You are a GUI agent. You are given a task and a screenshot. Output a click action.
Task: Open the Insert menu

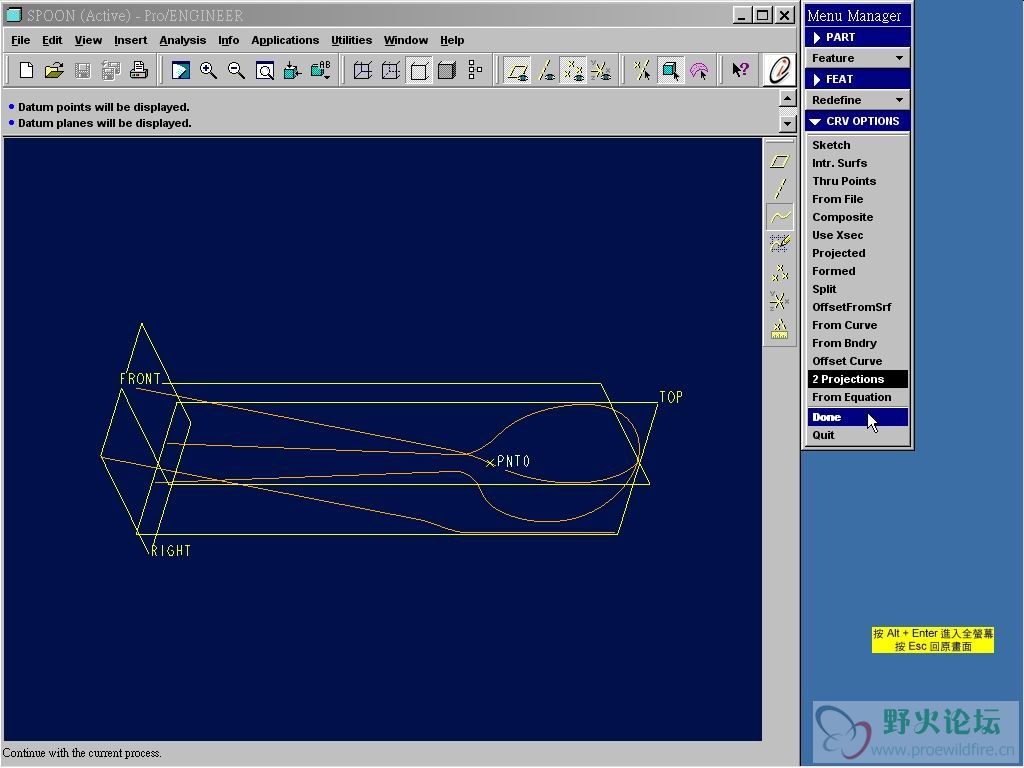tap(131, 40)
